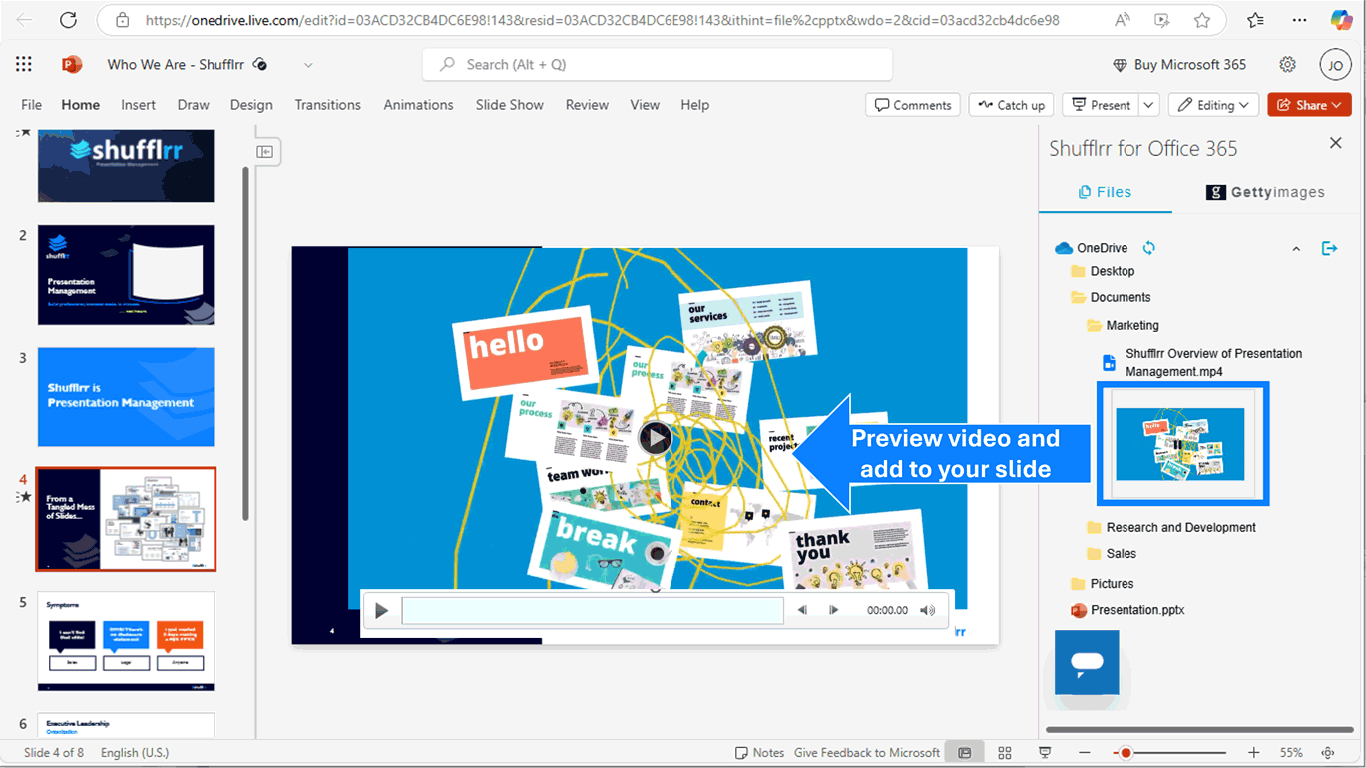Play the video from the center overlay button

tap(655, 438)
